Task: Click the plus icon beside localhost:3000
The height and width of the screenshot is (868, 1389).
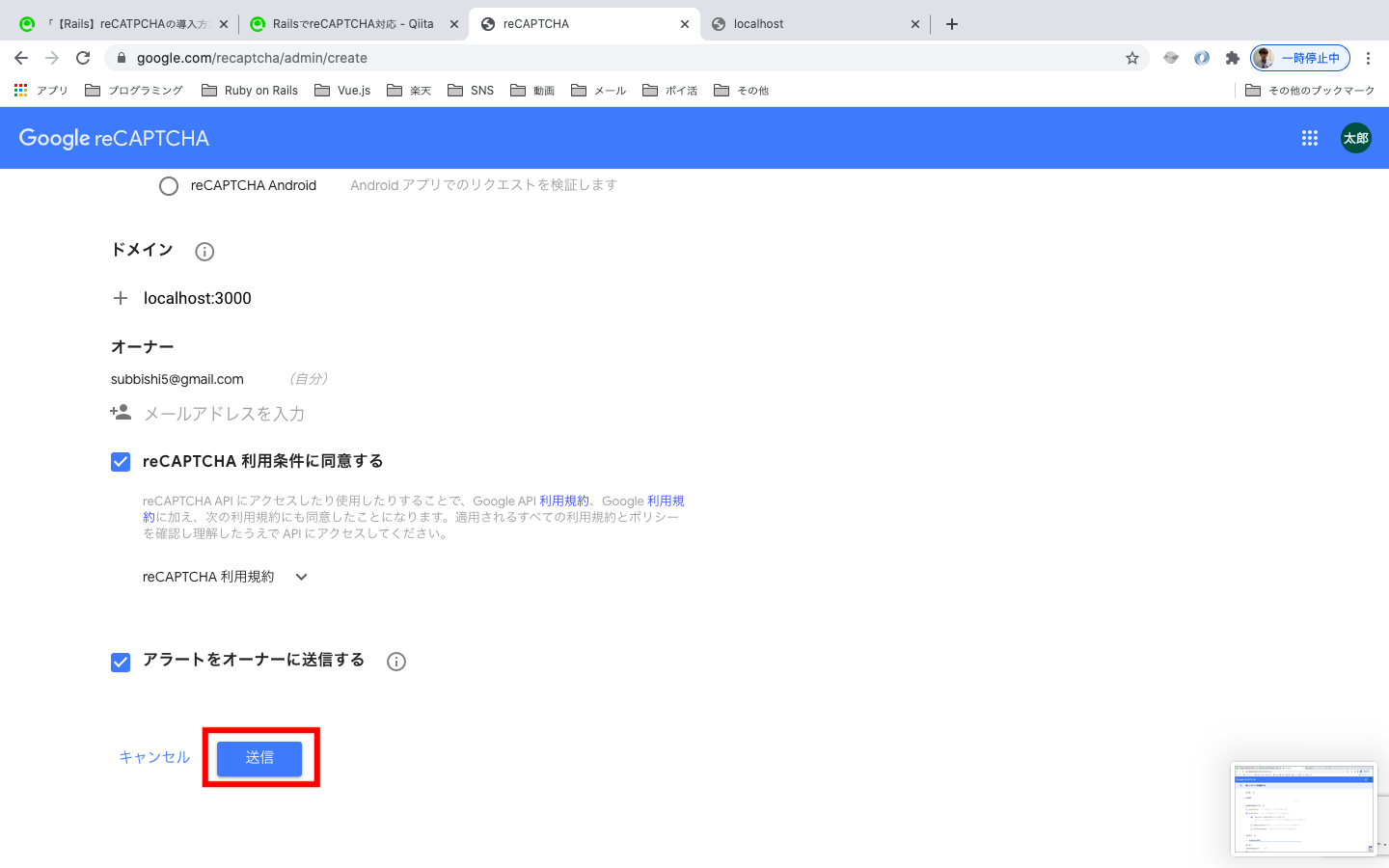Action: (x=121, y=298)
